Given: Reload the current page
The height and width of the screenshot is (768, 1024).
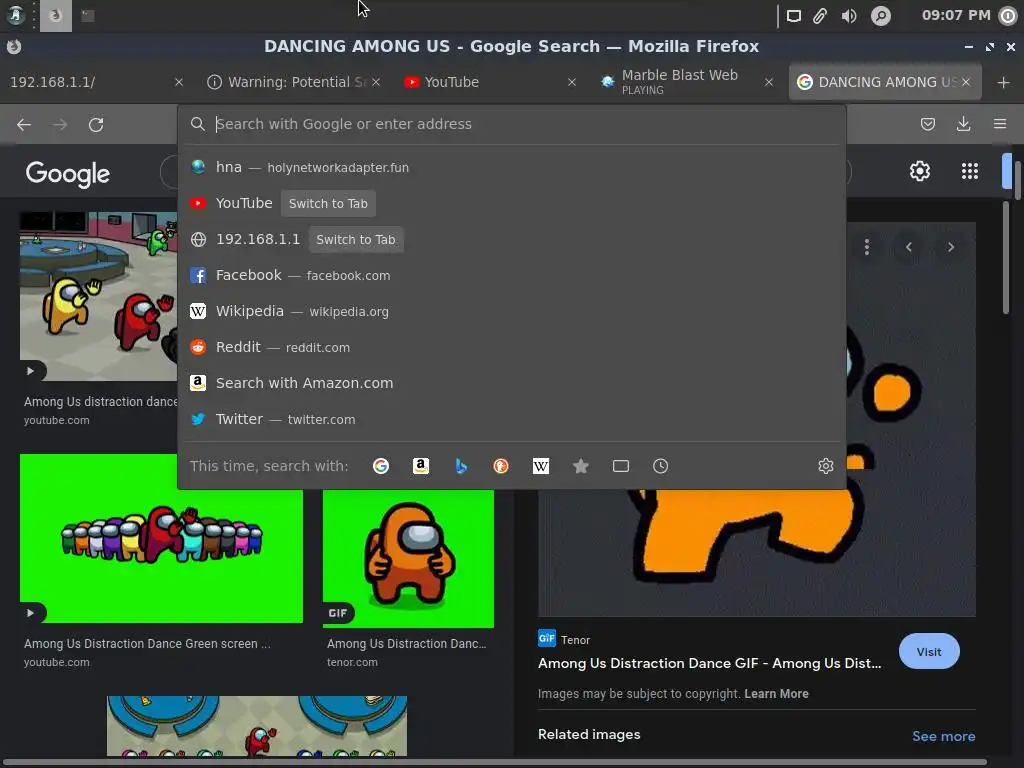Looking at the screenshot, I should (x=96, y=124).
